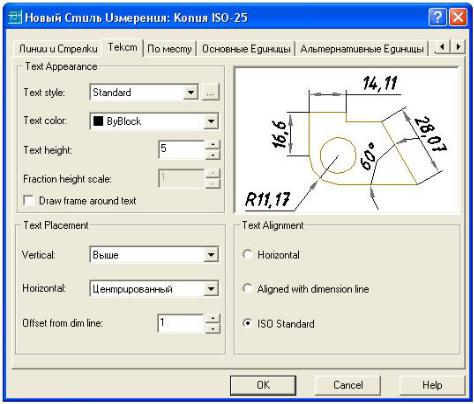Switch to the По месту tab
The image size is (474, 404).
coord(169,49)
